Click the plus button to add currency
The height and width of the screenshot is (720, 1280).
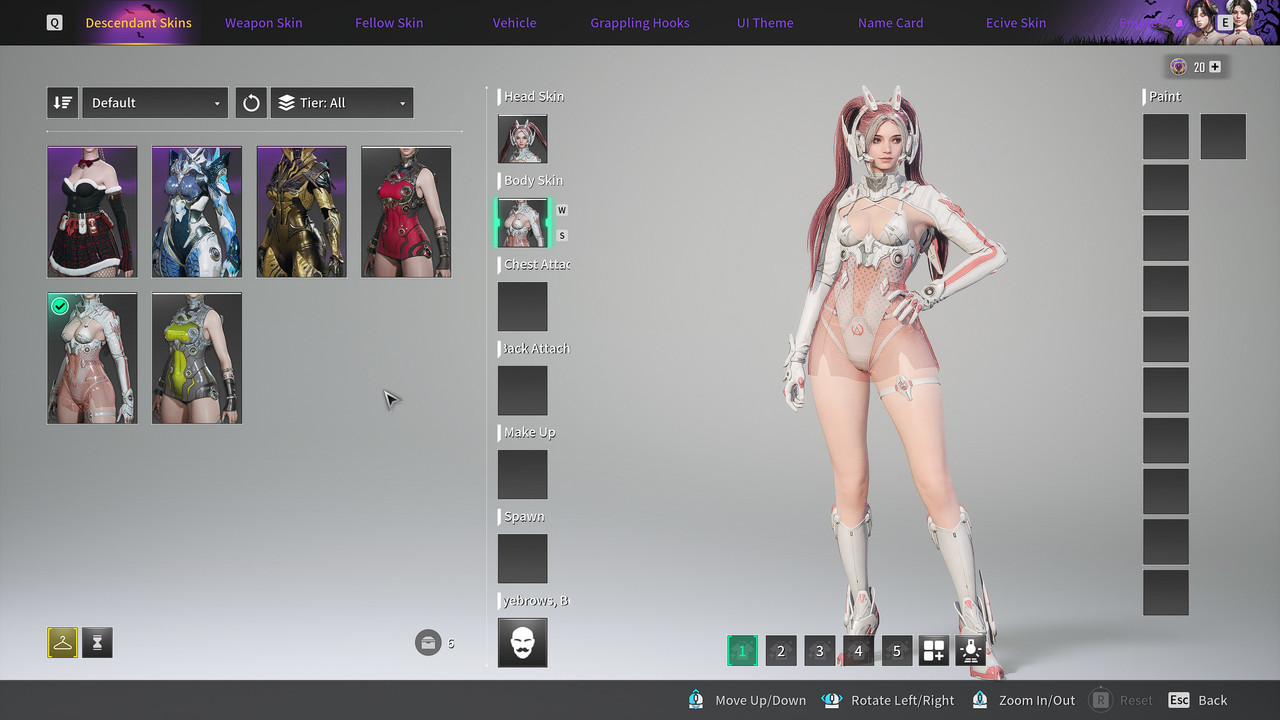pyautogui.click(x=1215, y=67)
